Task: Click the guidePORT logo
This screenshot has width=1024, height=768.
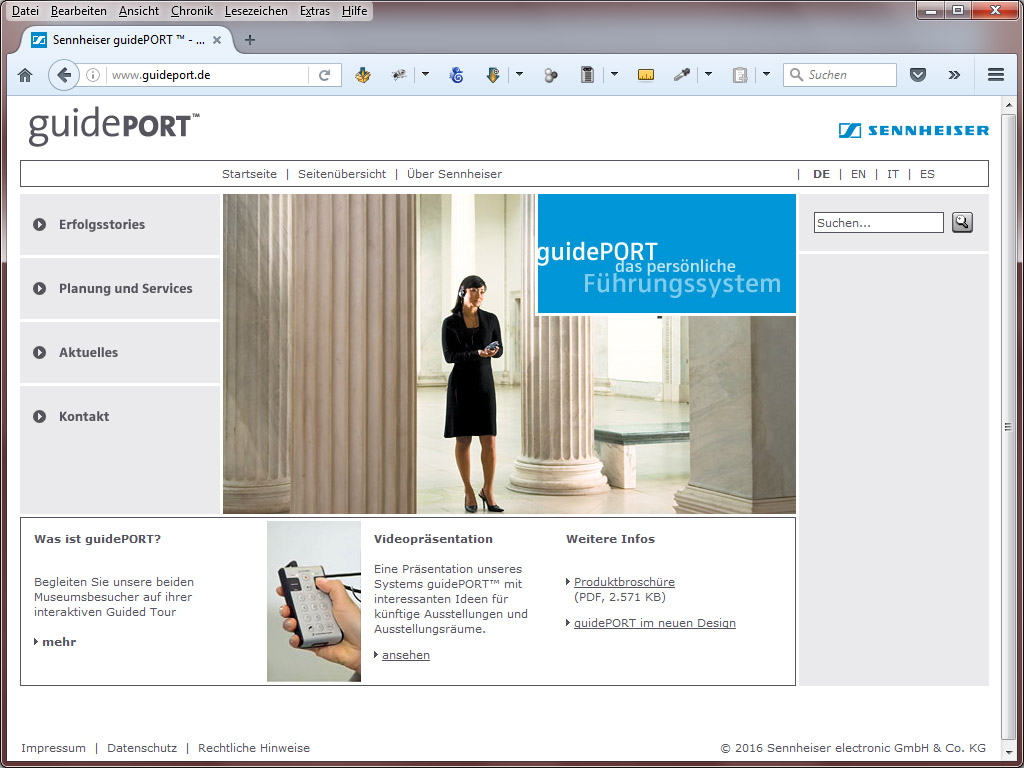Action: tap(114, 127)
